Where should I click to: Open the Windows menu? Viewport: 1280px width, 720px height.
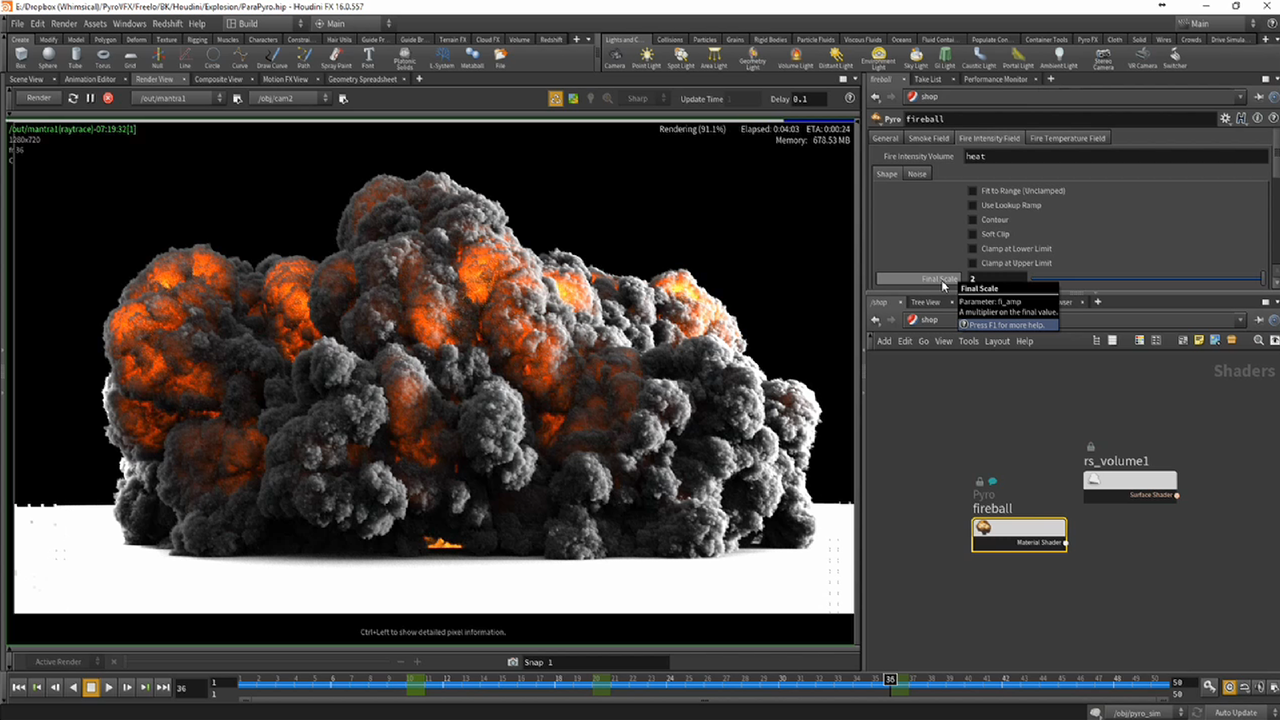click(x=129, y=23)
